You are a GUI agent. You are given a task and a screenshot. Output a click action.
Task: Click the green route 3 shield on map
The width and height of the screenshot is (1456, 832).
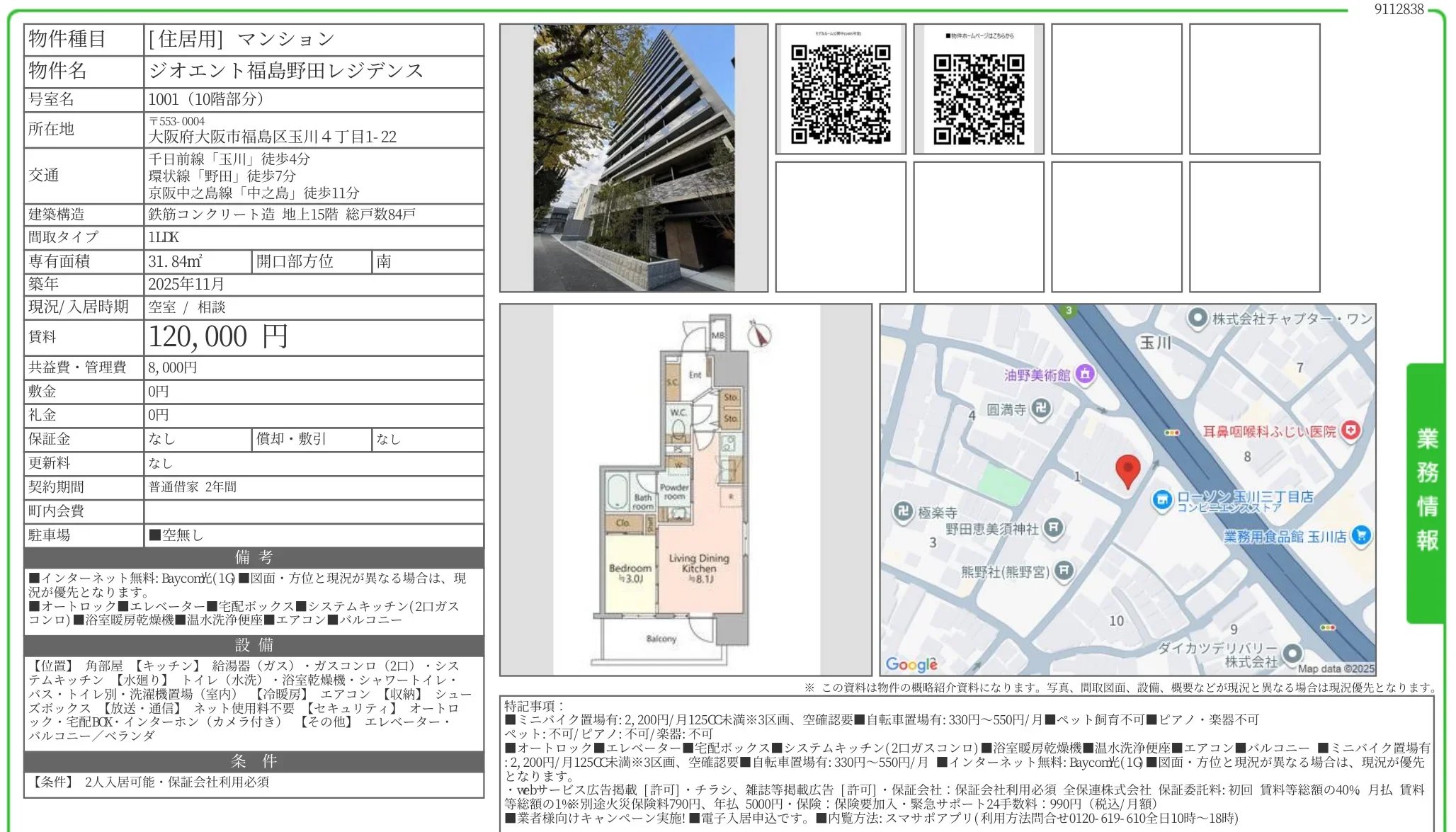click(x=1069, y=310)
